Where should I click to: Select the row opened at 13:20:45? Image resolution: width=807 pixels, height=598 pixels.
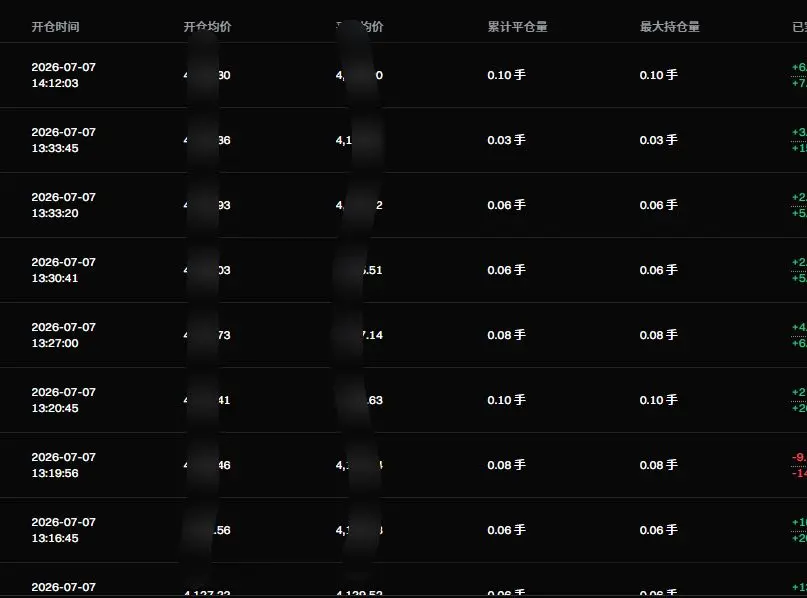[x=404, y=400]
